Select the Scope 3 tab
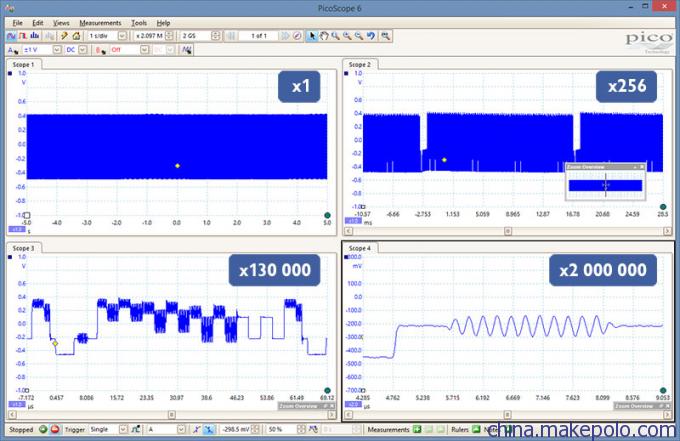Viewport: 680px width, 441px height. (x=23, y=248)
